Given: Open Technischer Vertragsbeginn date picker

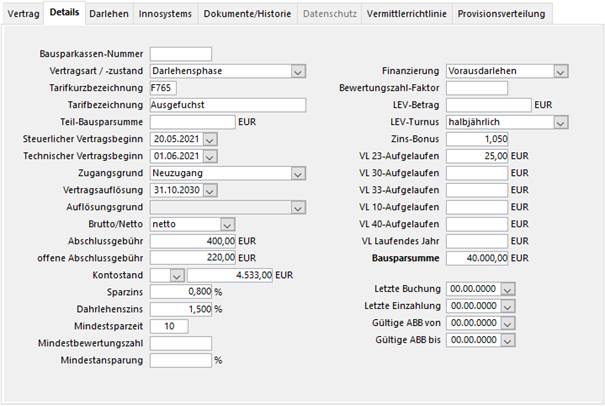Looking at the screenshot, I should click(x=209, y=156).
